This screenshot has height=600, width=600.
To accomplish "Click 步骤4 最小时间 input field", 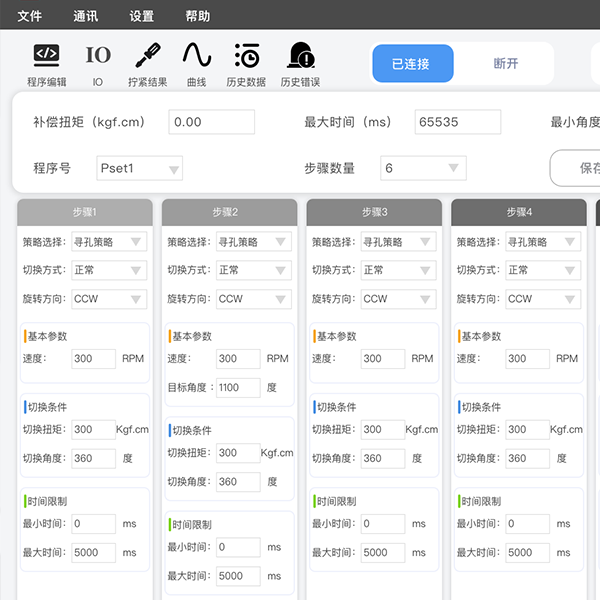I will [x=527, y=524].
